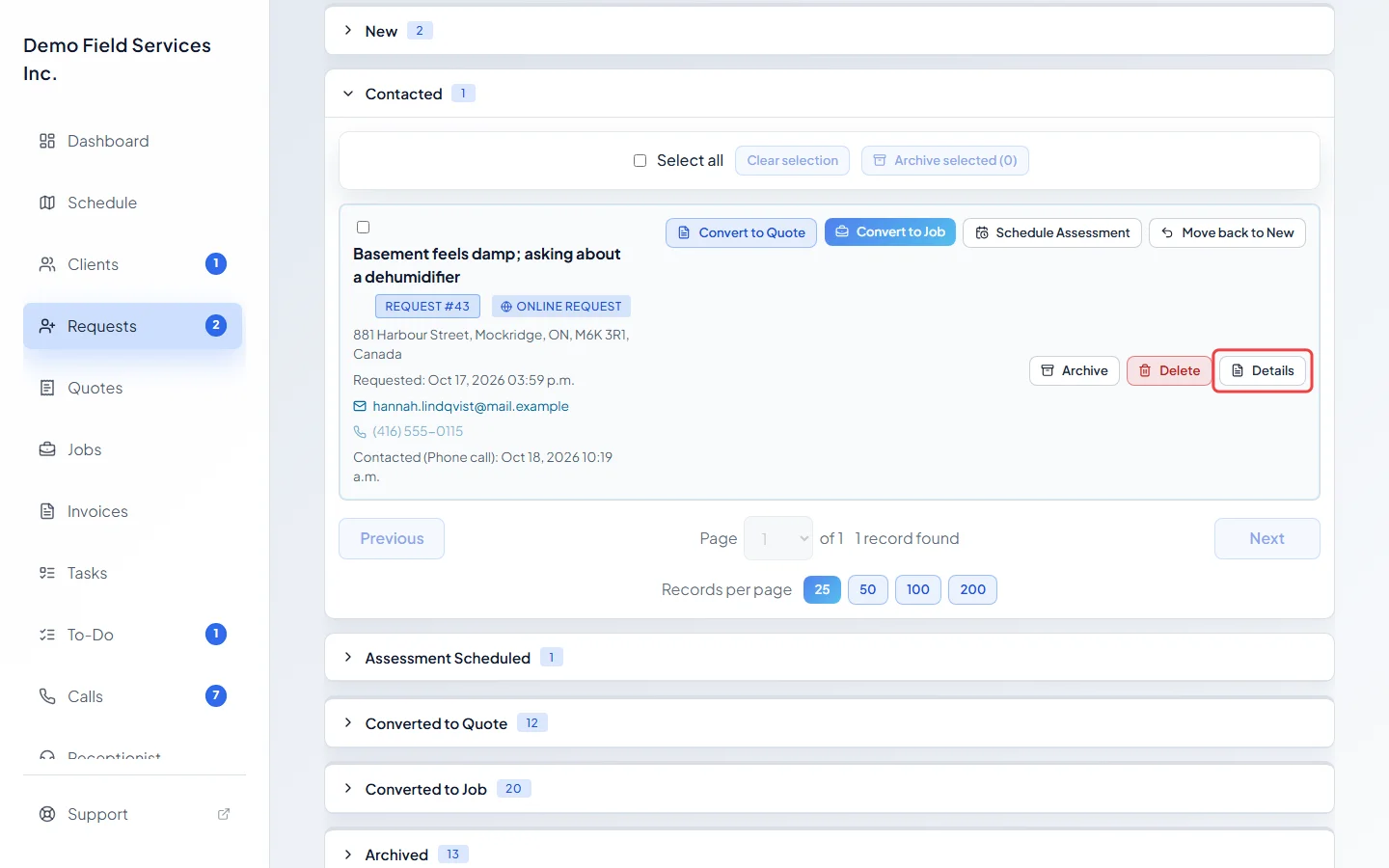
Task: Open the Page number dropdown
Action: click(x=779, y=538)
